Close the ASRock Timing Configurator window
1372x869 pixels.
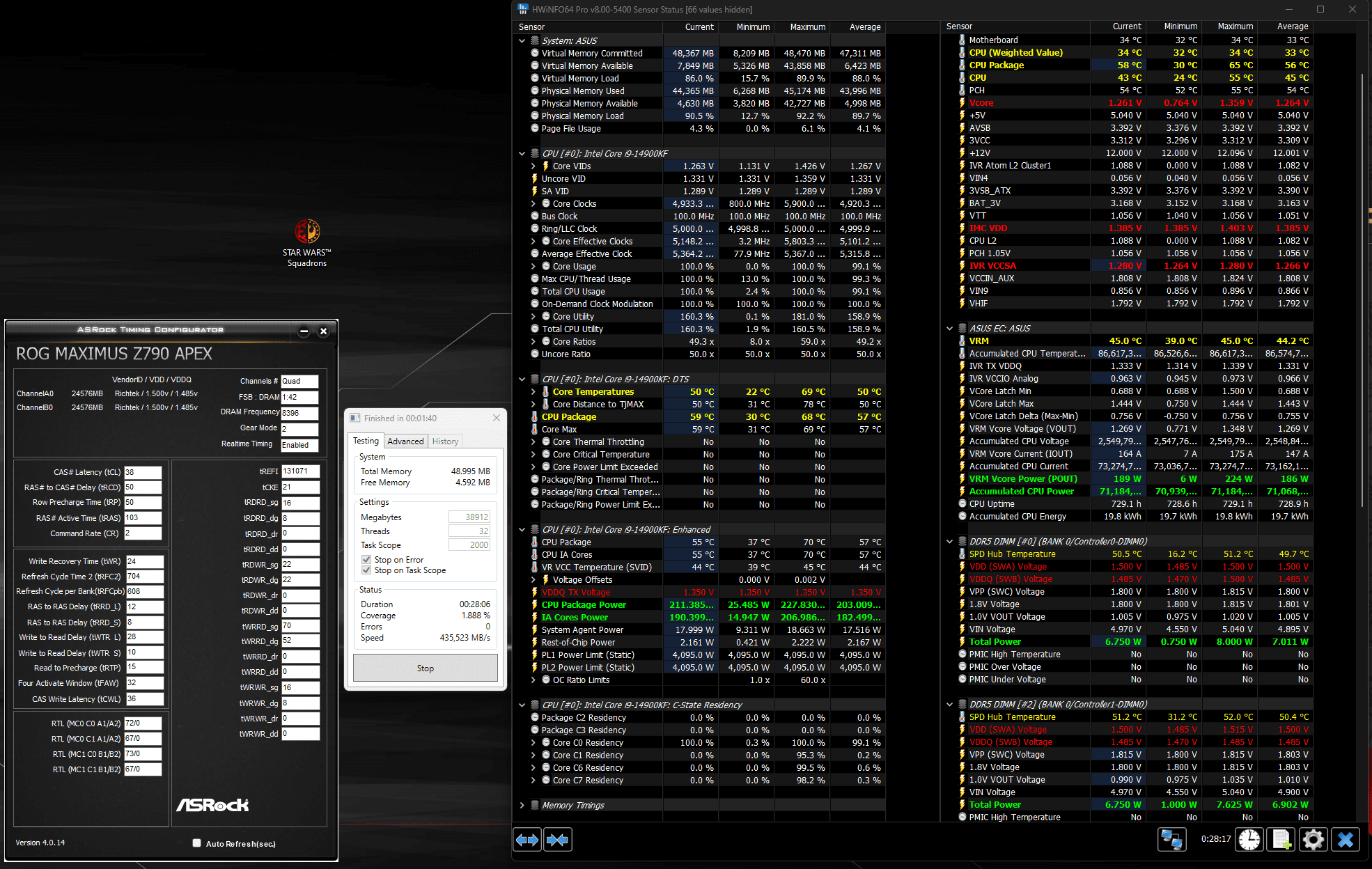[323, 331]
